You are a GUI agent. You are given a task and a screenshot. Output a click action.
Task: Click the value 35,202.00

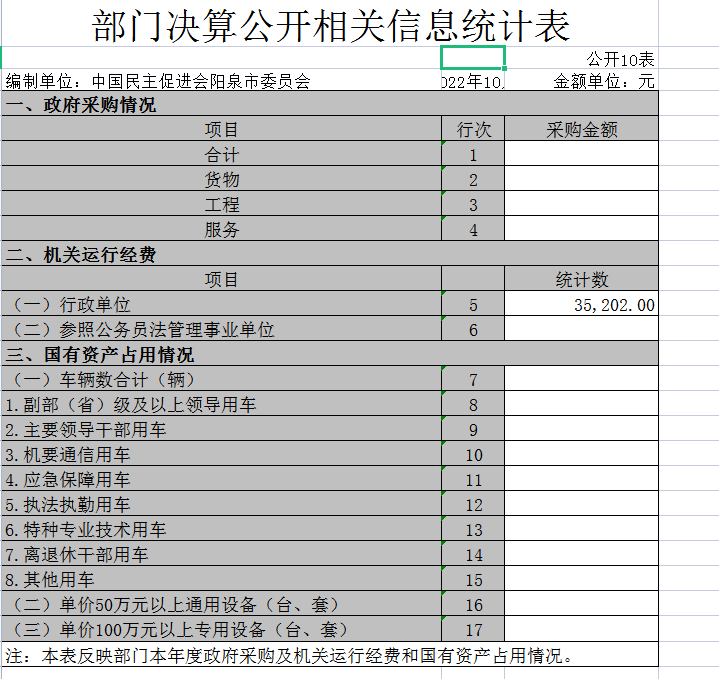(x=581, y=304)
